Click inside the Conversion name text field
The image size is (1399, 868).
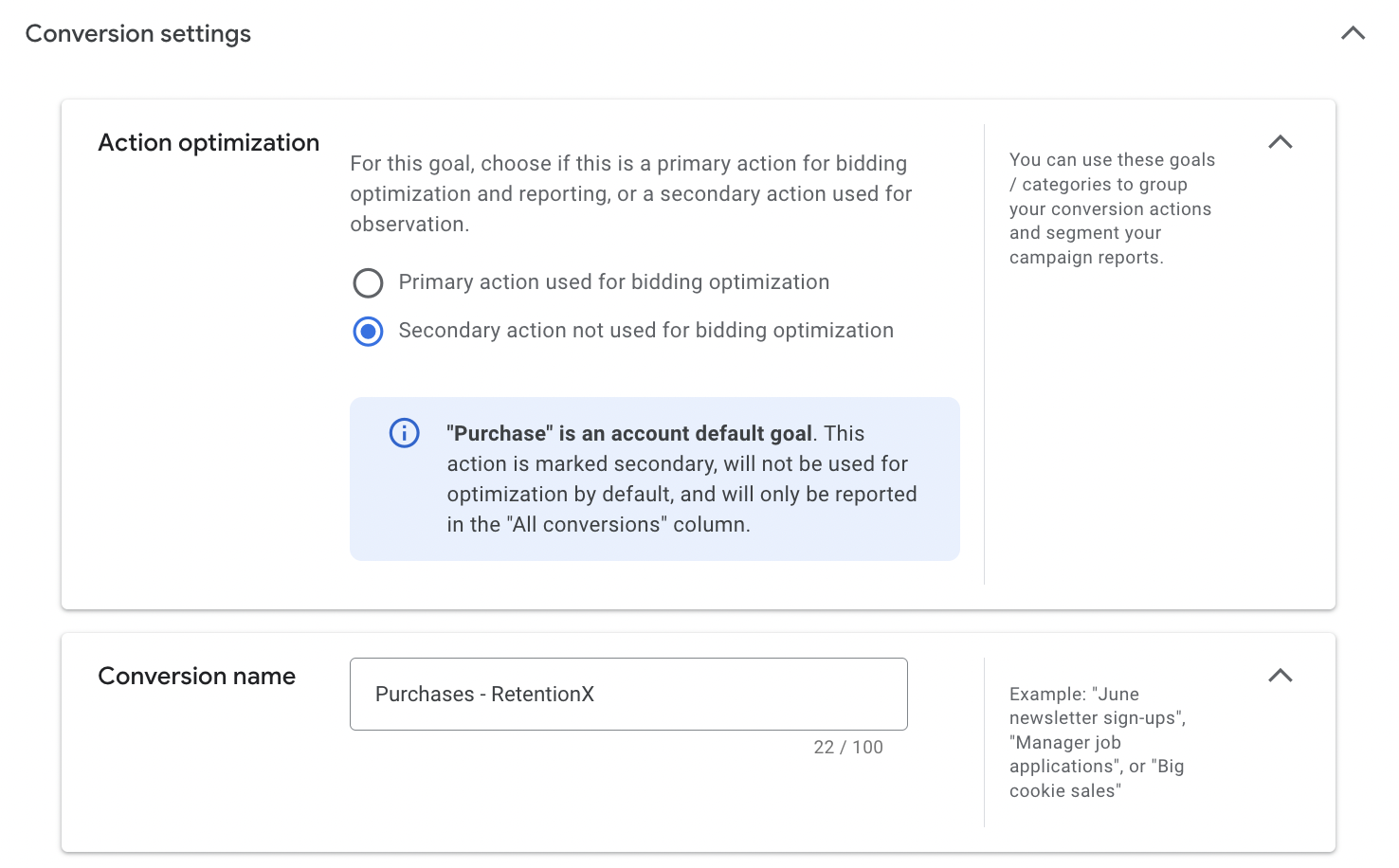[628, 694]
